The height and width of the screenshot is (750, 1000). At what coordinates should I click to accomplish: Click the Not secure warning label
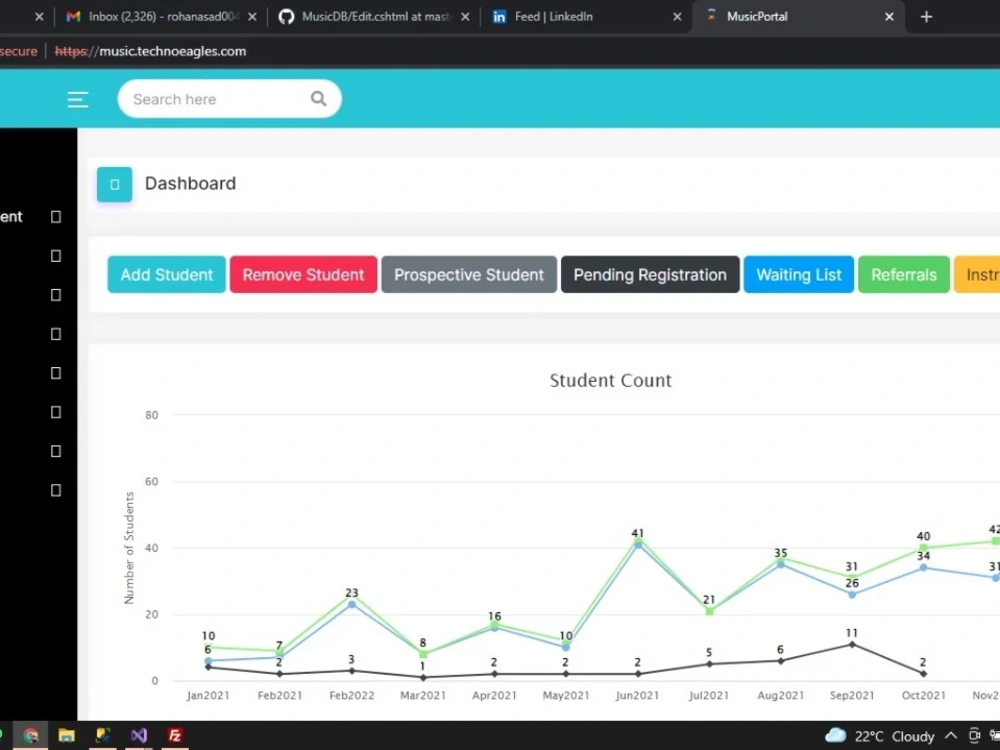[x=18, y=52]
